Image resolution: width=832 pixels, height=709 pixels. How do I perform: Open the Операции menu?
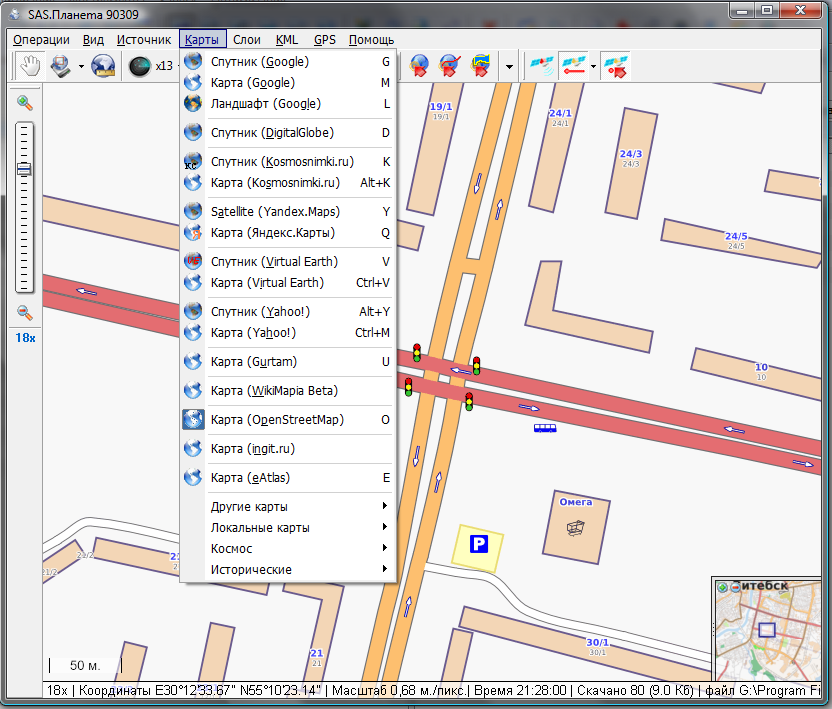(41, 40)
